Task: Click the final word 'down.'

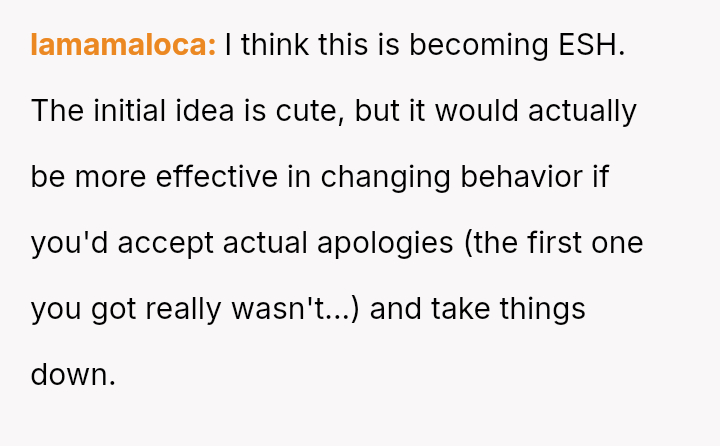Action: (x=73, y=375)
